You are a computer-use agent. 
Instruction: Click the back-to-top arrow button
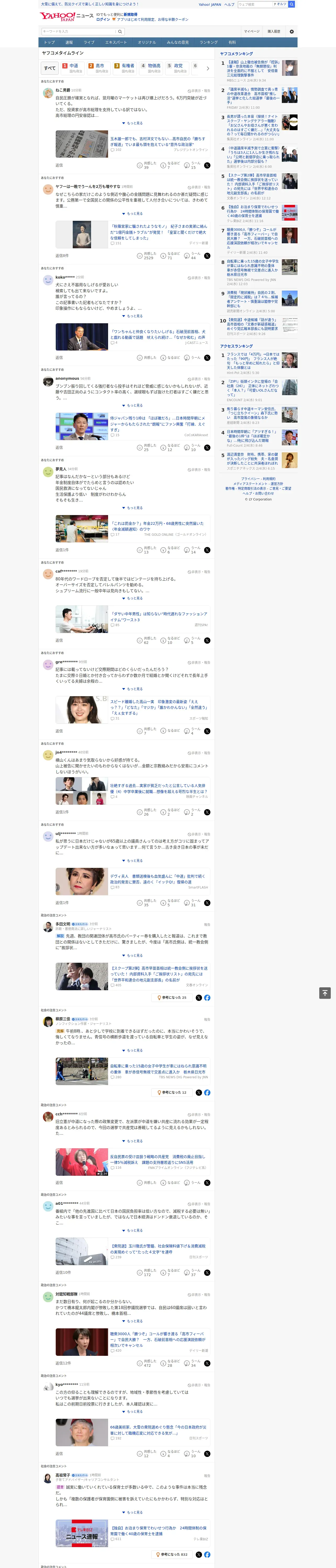pos(325,993)
